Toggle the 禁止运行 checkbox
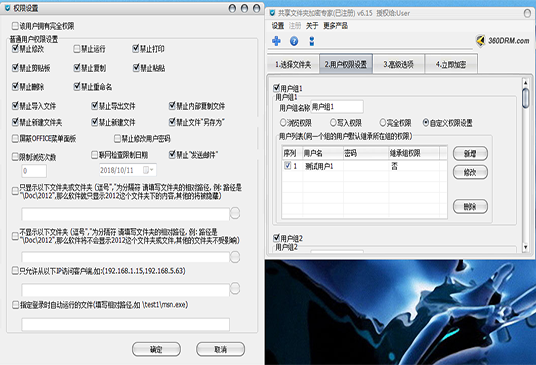 pos(77,49)
